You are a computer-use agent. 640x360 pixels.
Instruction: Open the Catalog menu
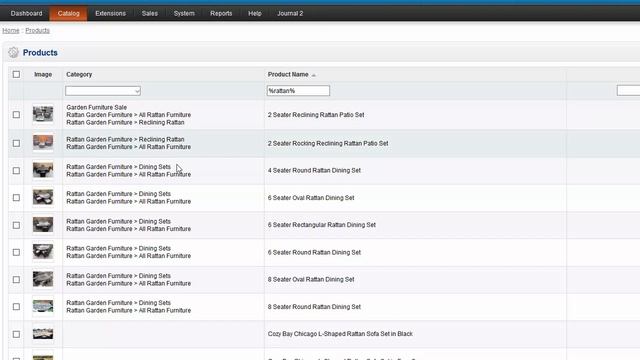coord(68,13)
